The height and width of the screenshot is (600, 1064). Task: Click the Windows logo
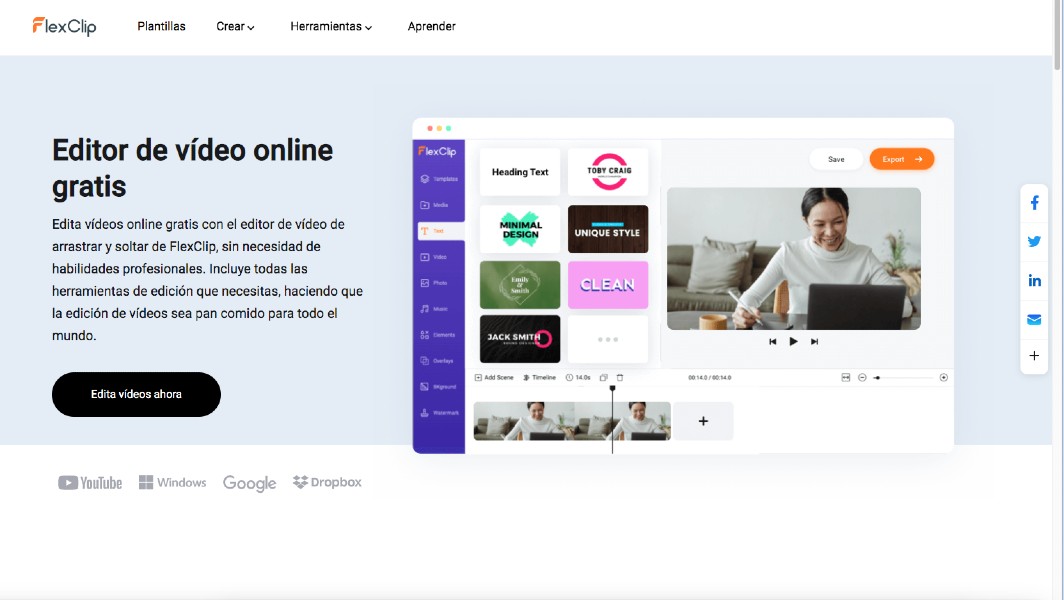[172, 483]
